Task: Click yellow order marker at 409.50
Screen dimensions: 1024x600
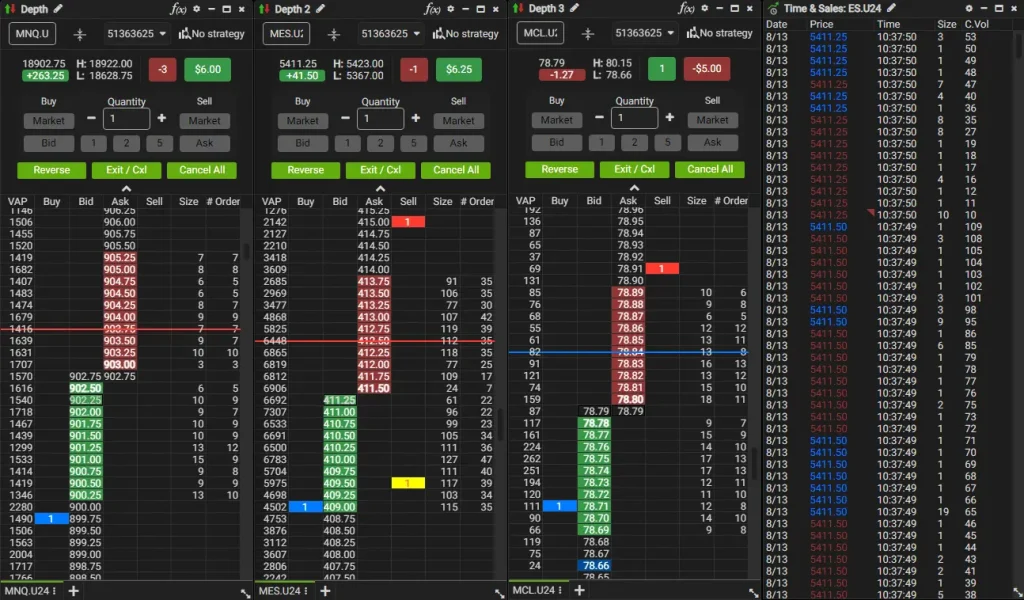Action: coord(408,483)
